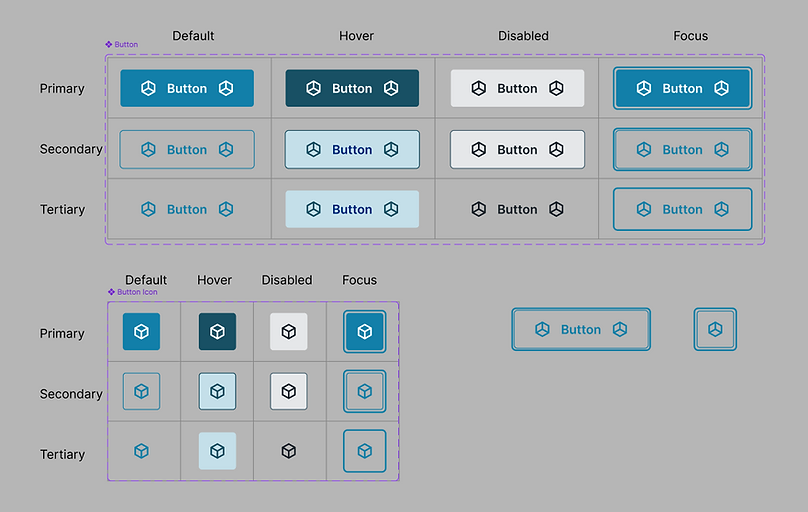Click the 'Secondary' label beside the large button grid
Image resolution: width=808 pixels, height=512 pixels.
(71, 149)
